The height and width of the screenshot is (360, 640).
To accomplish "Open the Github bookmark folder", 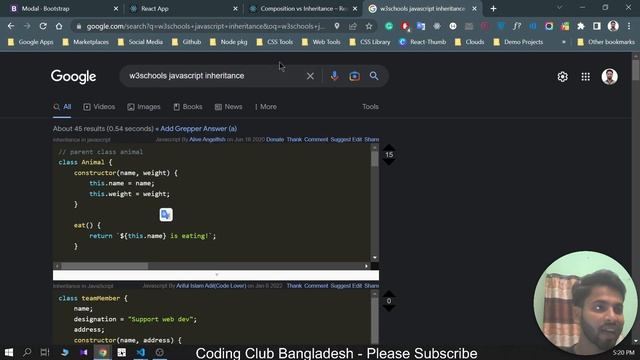I will (x=186, y=42).
